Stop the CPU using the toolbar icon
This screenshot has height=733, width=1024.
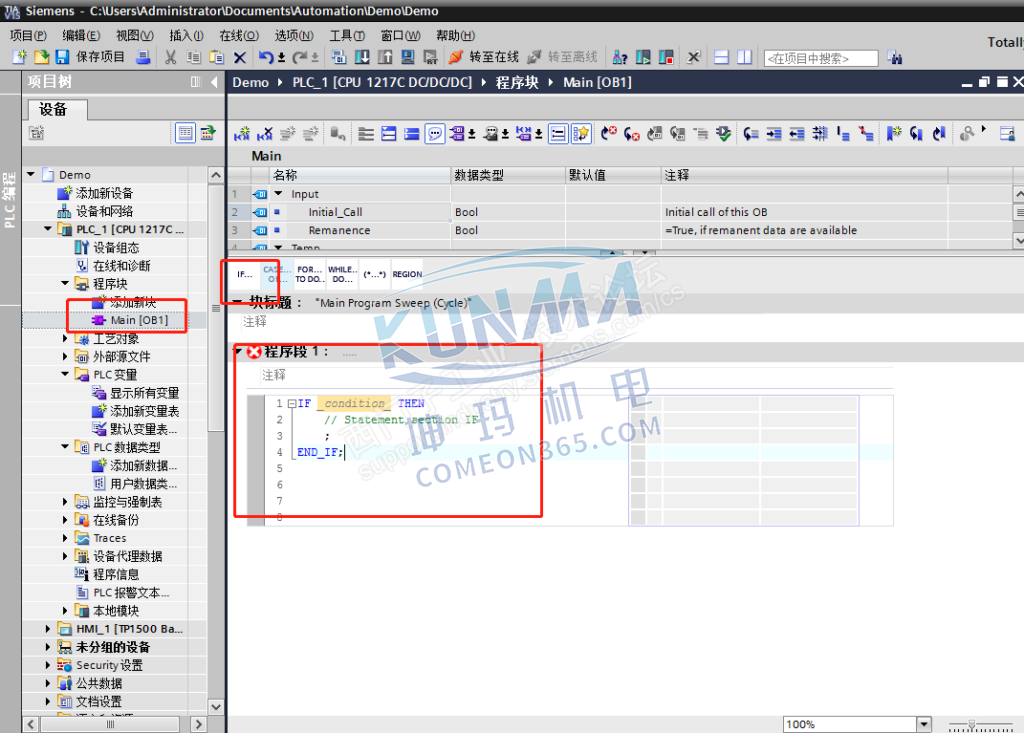pos(666,57)
